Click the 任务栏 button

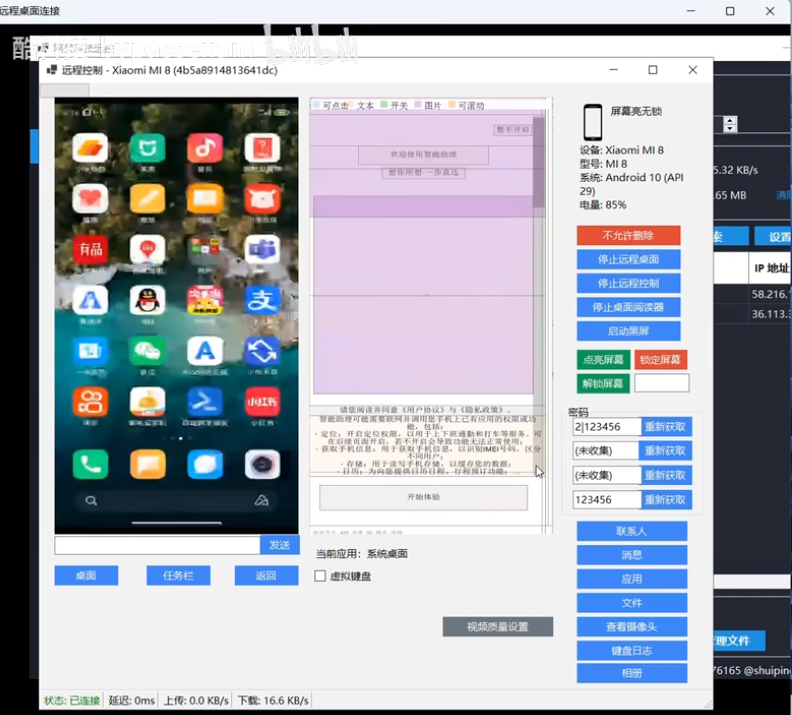coord(178,575)
